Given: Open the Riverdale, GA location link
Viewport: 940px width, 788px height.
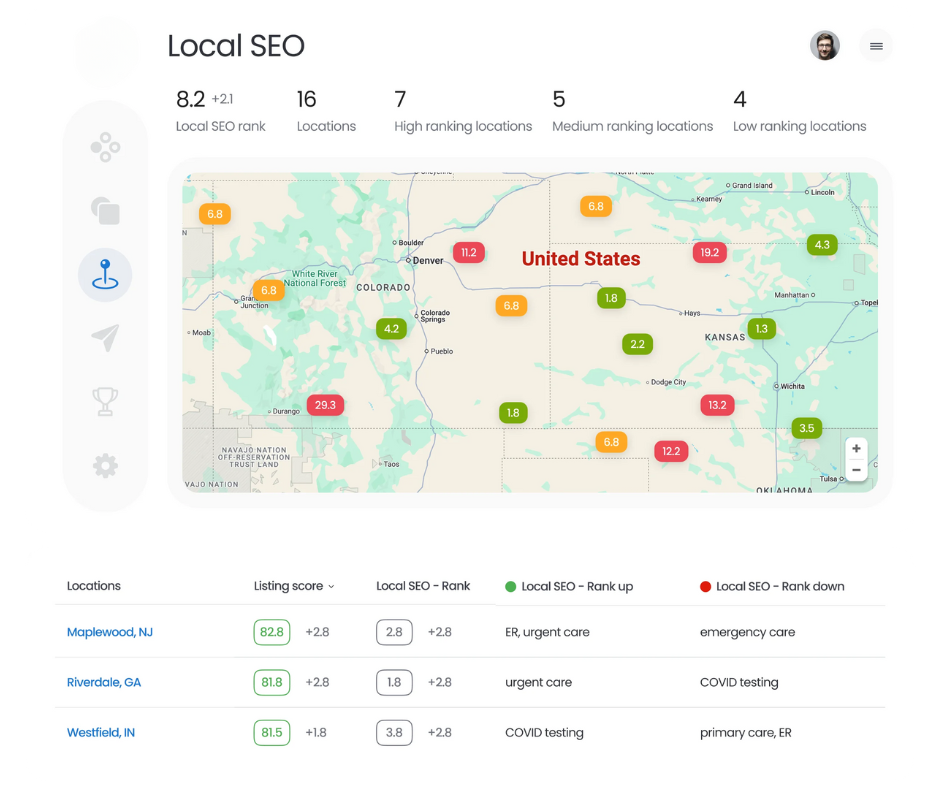Looking at the screenshot, I should (104, 682).
